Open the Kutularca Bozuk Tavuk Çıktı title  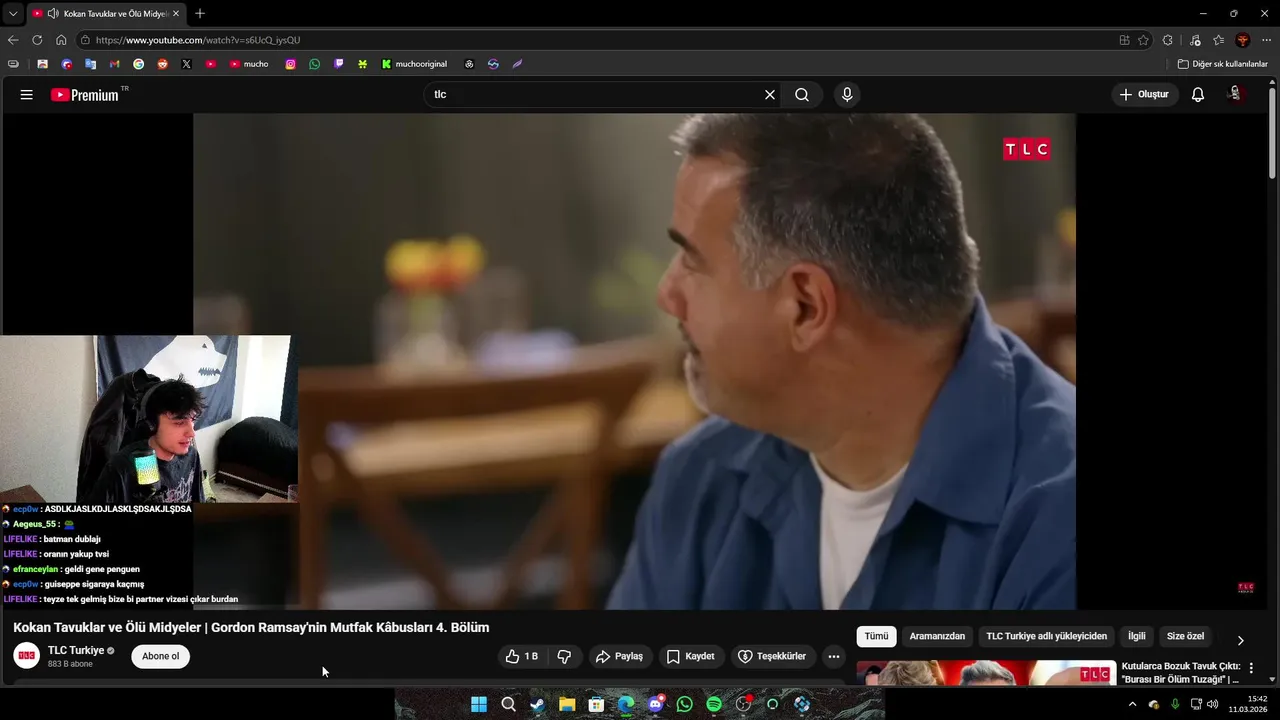pos(1181,672)
